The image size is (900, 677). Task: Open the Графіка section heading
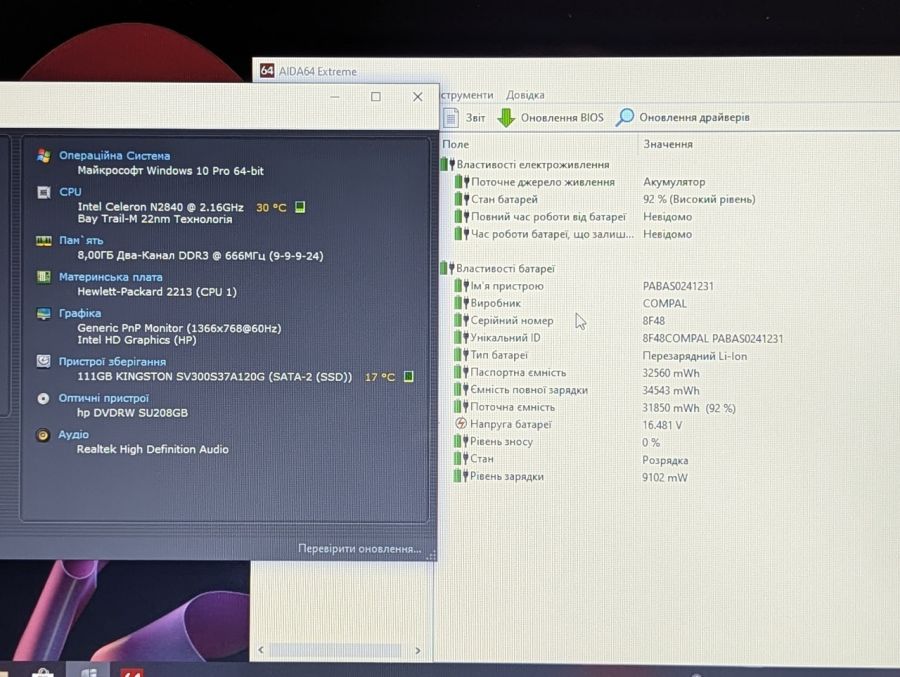coord(80,313)
